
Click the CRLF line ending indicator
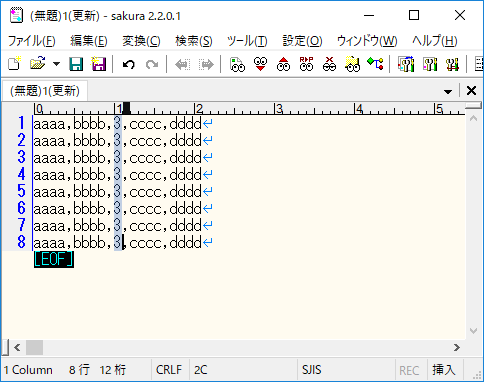(x=169, y=370)
